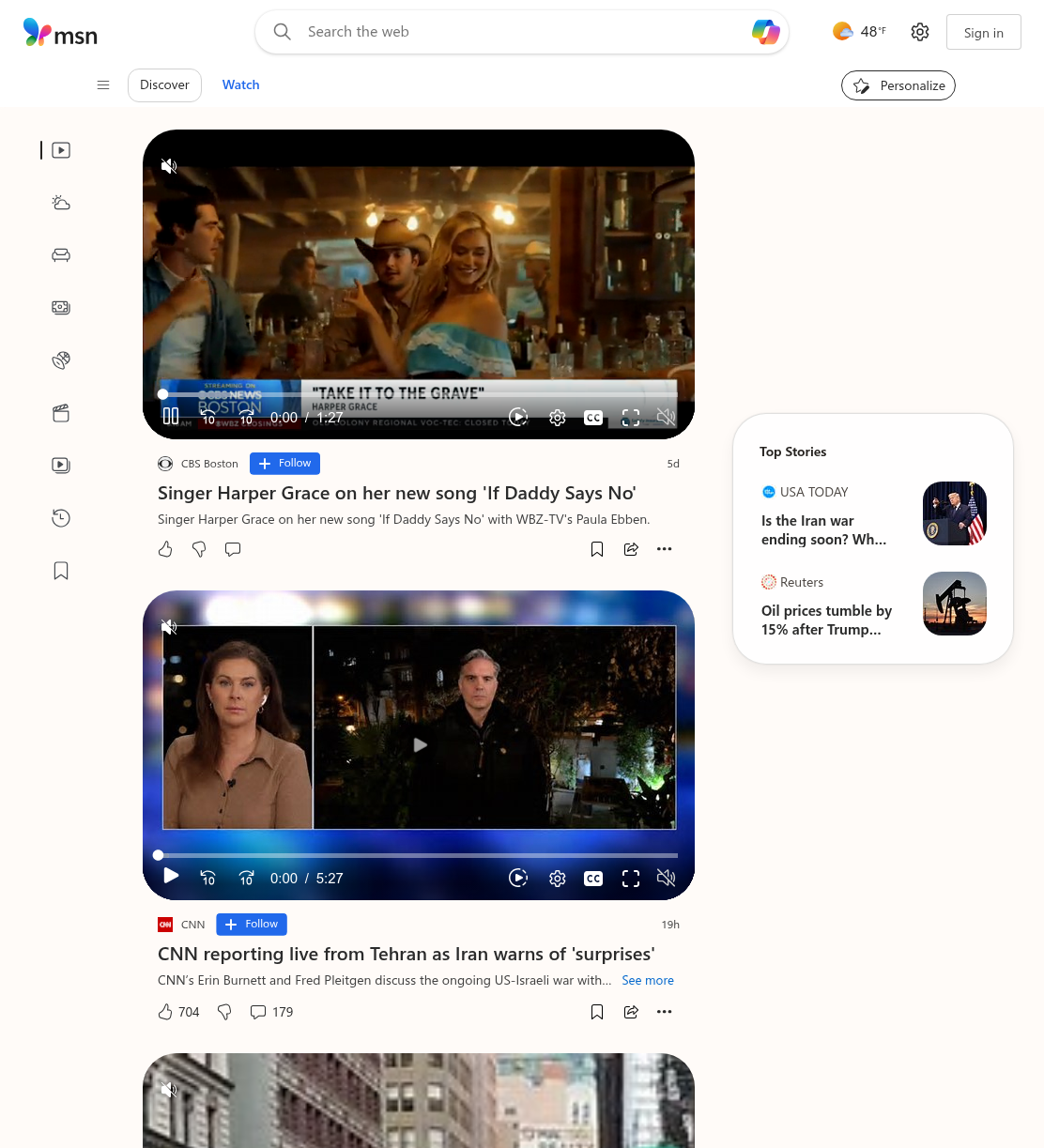
Task: Open the watch History sidebar icon
Action: (x=61, y=518)
